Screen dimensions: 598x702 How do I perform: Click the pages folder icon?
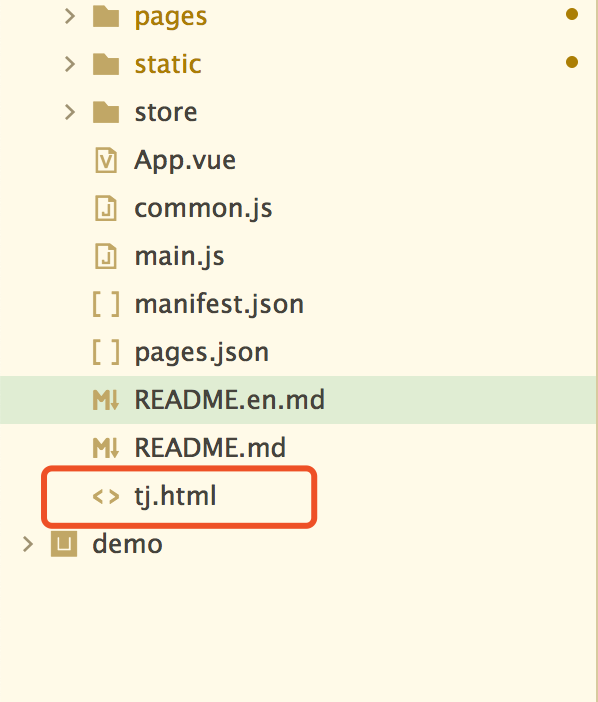(106, 16)
